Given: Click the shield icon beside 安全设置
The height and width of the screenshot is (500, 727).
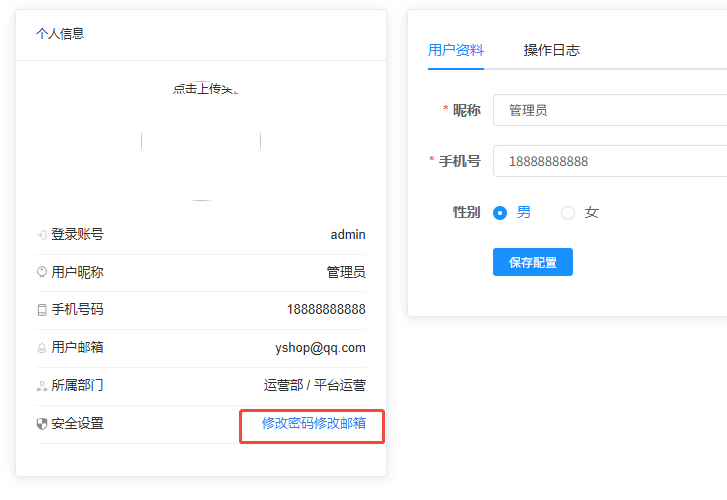Looking at the screenshot, I should (42, 424).
